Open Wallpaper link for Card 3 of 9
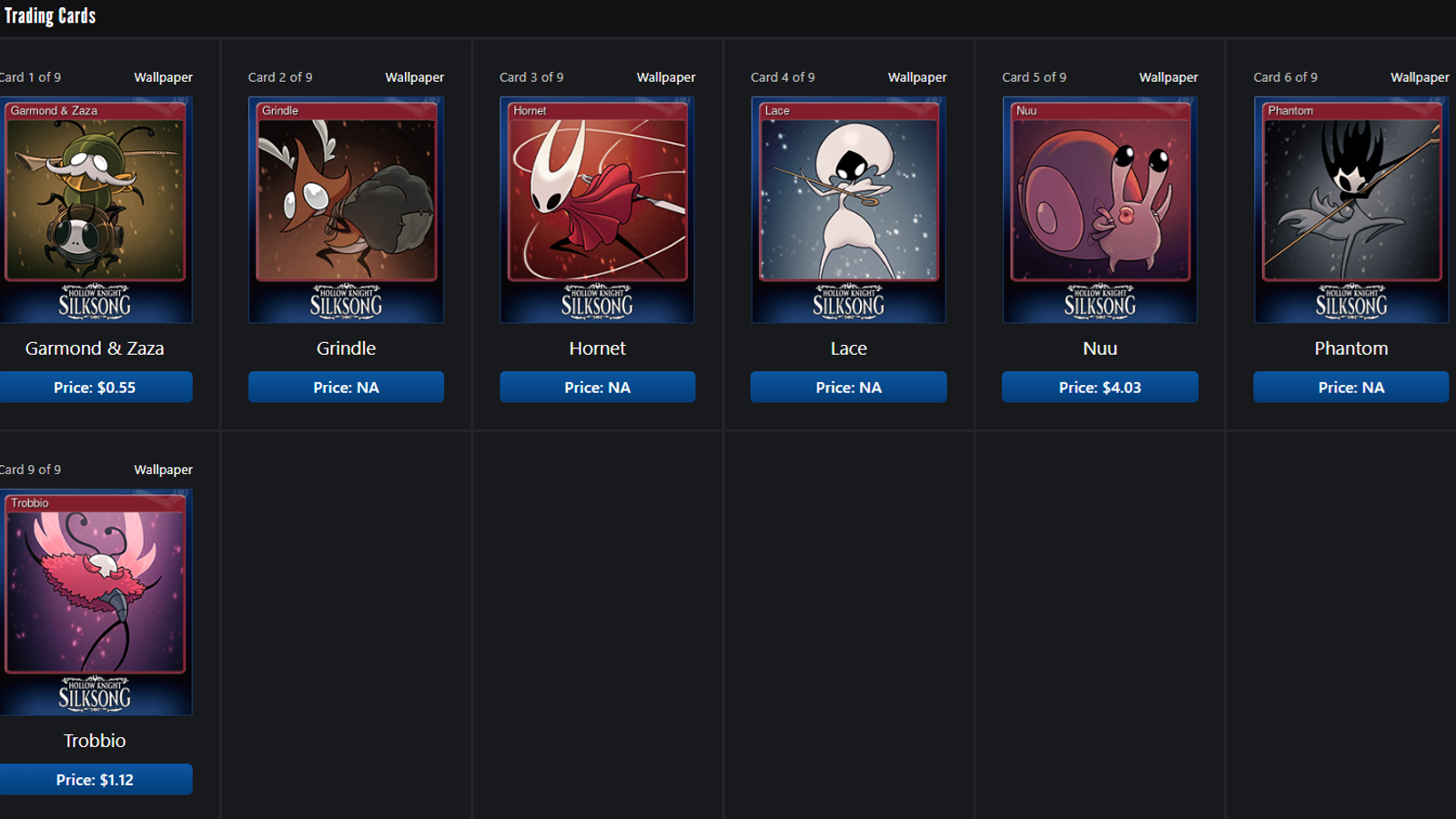 [666, 77]
